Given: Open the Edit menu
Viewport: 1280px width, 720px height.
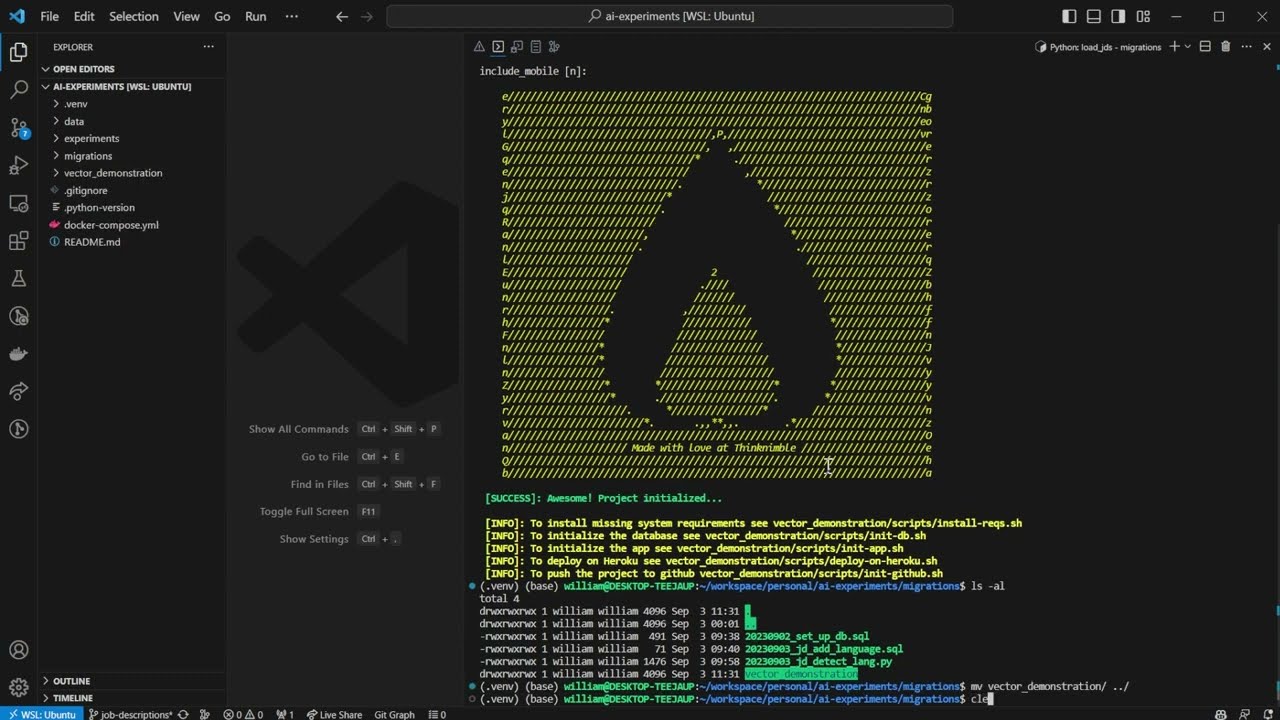Looking at the screenshot, I should (84, 16).
